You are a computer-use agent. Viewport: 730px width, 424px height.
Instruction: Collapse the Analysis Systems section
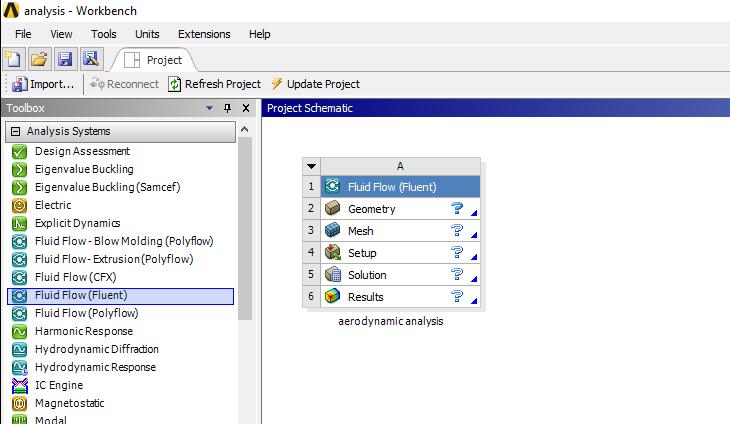pyautogui.click(x=15, y=131)
